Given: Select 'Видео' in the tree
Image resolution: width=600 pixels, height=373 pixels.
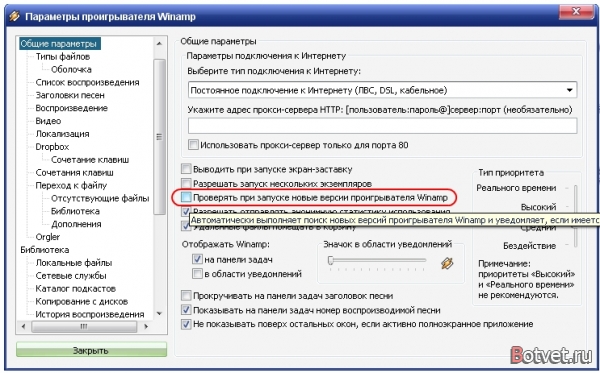Looking at the screenshot, I should coord(48,121).
